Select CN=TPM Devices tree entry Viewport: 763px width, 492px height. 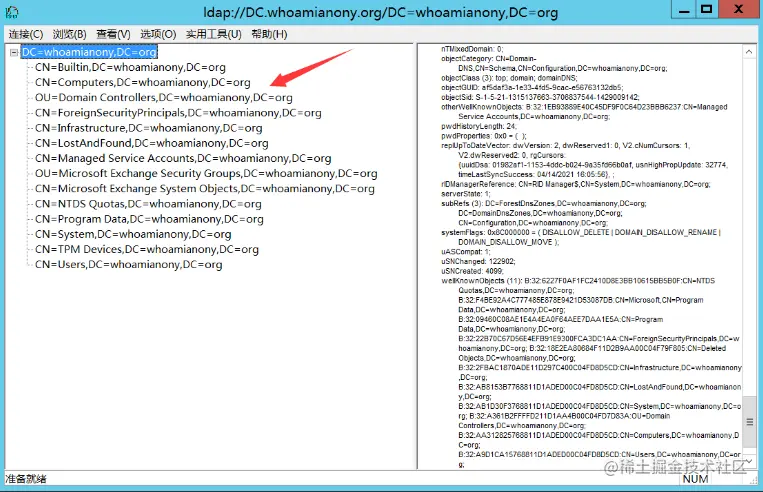pyautogui.click(x=146, y=249)
